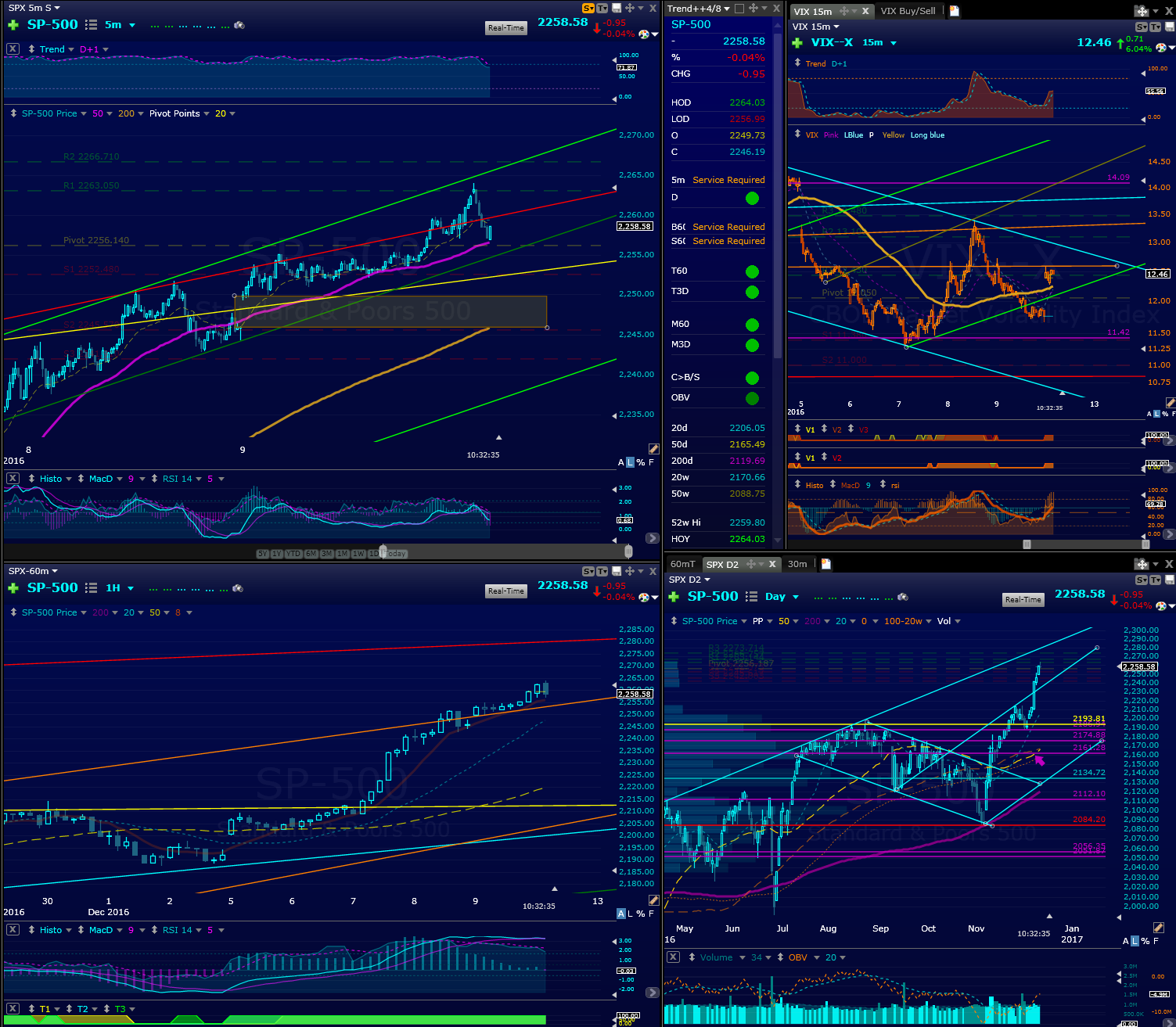
Task: Click binoculars icon in SPX-60m chart
Action: 239,588
